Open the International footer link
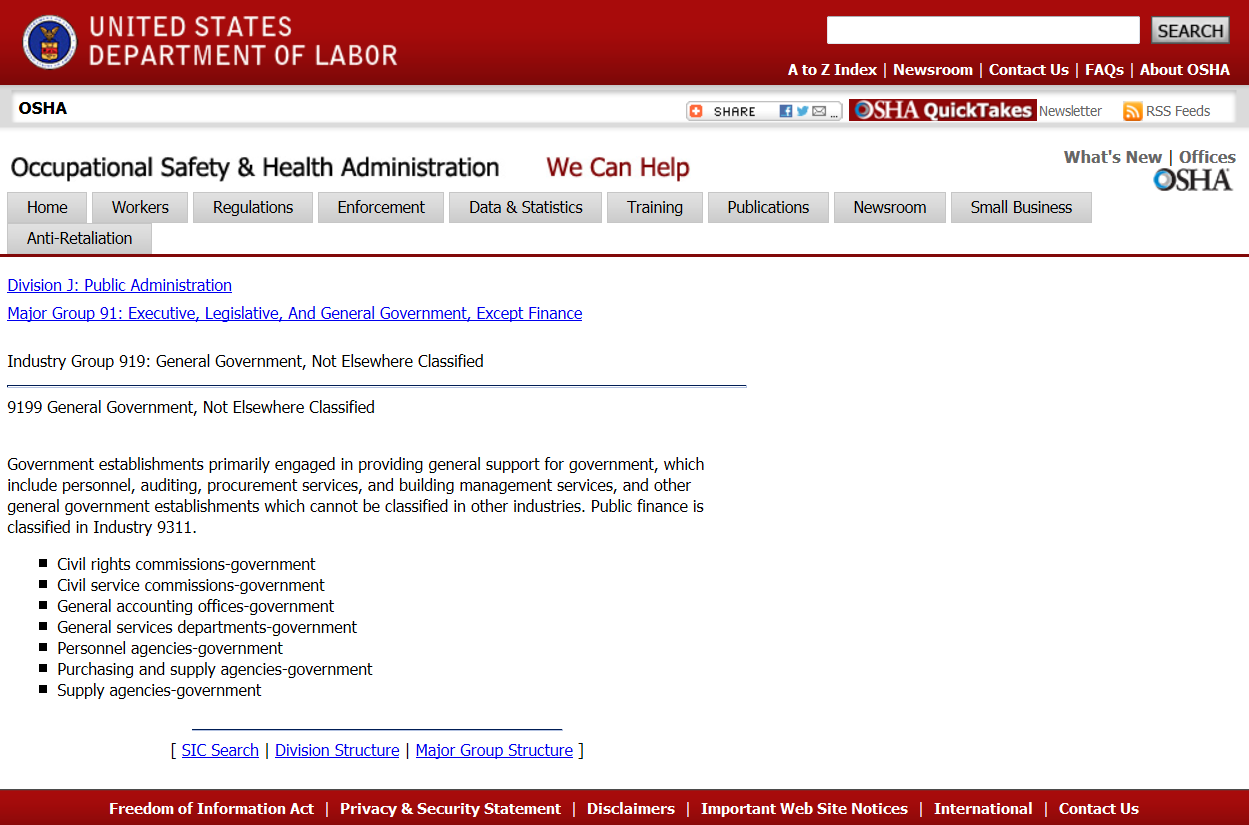This screenshot has width=1249, height=825. coord(983,808)
